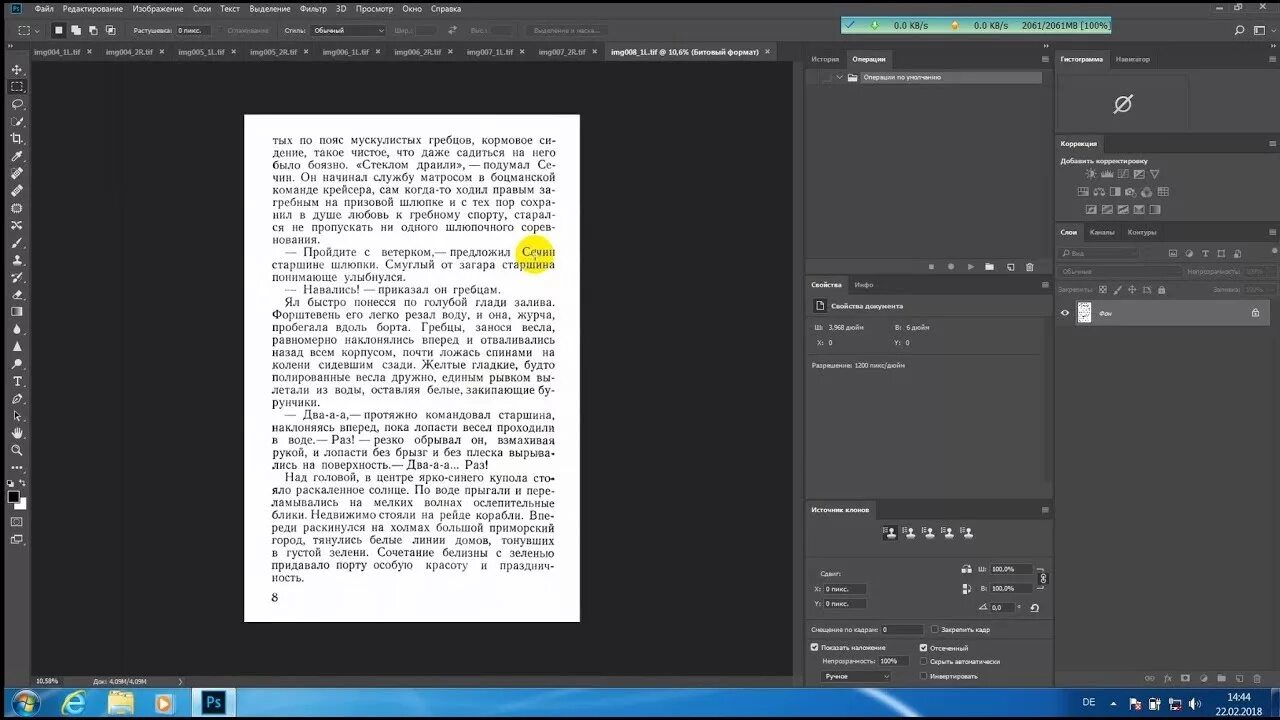This screenshot has width=1280, height=720.
Task: Open Clone Source panel flyout menu
Action: [1045, 510]
